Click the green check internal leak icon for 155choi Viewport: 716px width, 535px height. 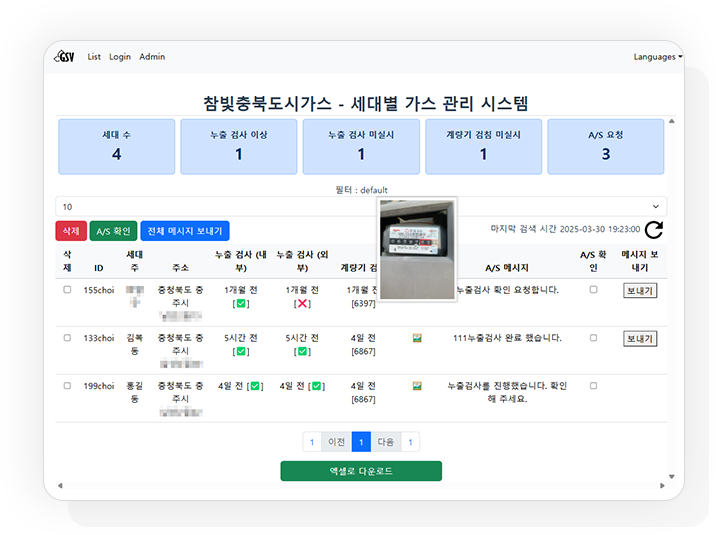coord(240,302)
